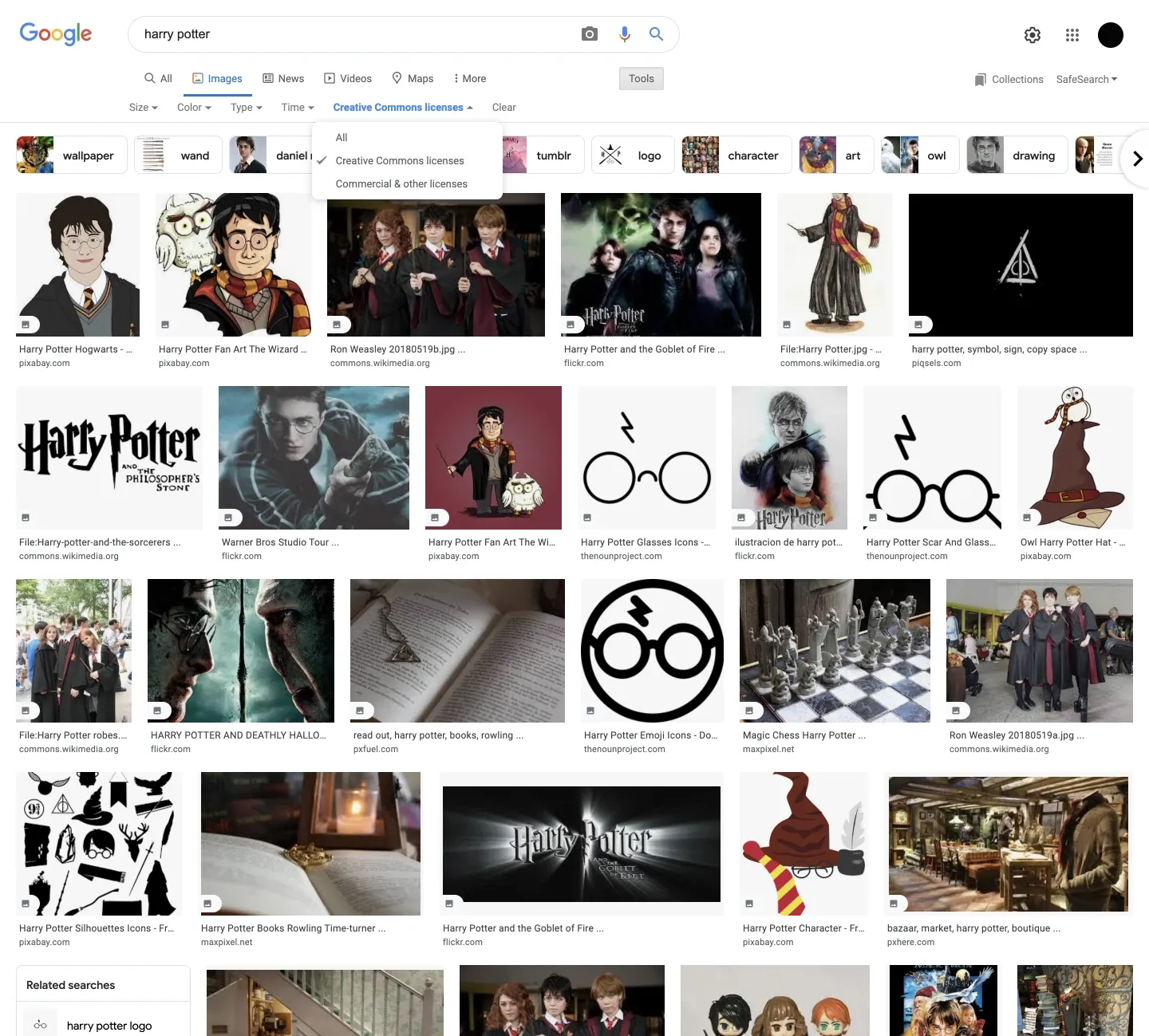Open Harry Potter Hogwarts pixabay thumbnail
Viewport: 1149px width, 1036px height.
77,264
